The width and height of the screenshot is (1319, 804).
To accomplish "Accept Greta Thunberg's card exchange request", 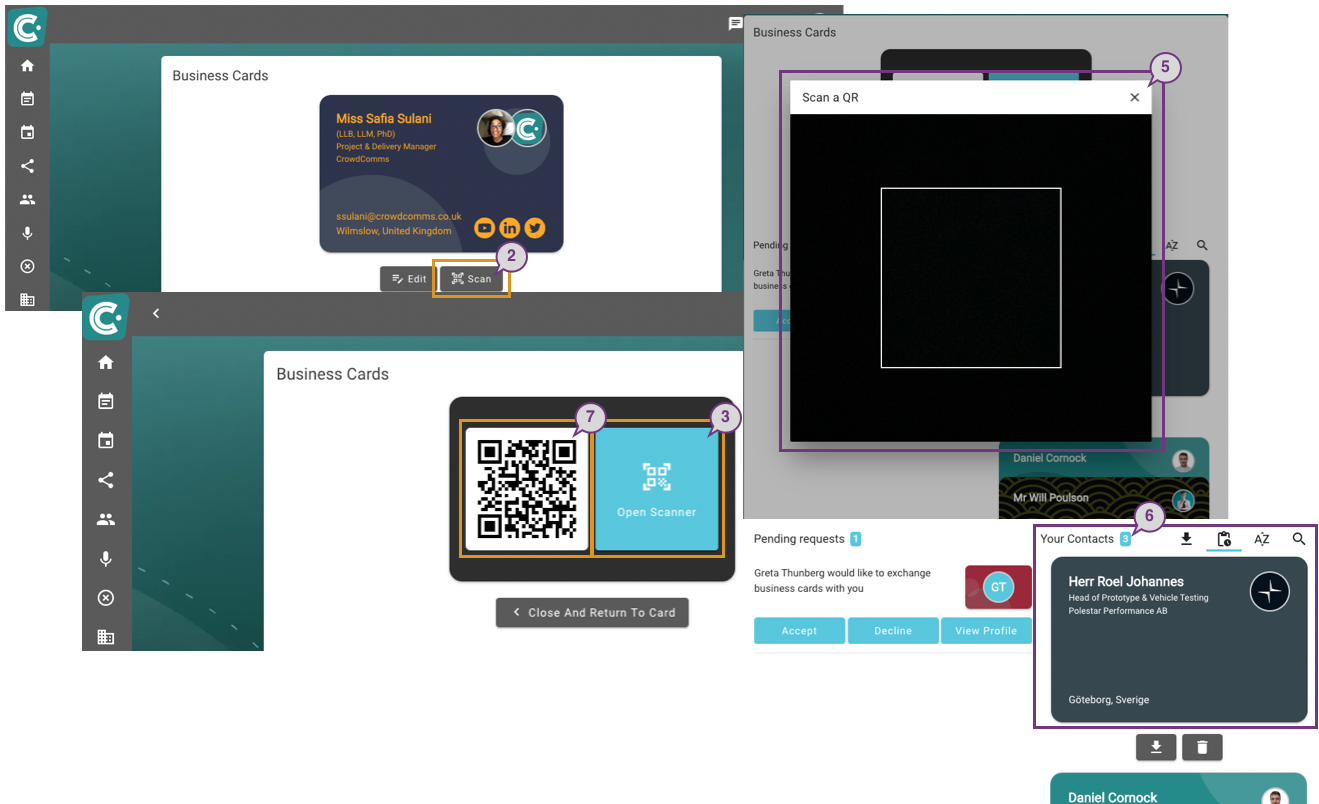I will 799,631.
